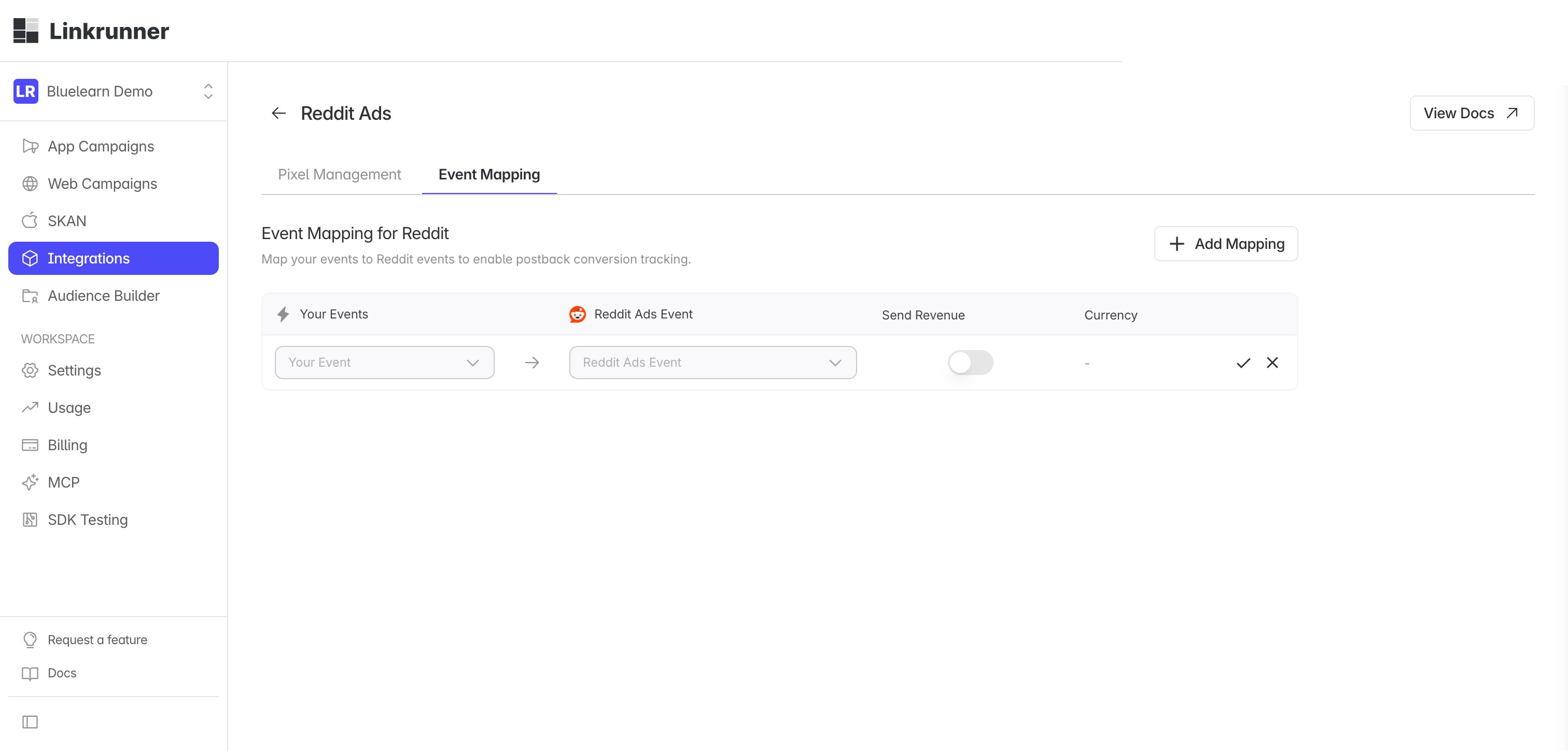1568x751 pixels.
Task: Click the SKAN apple icon
Action: [x=30, y=220]
